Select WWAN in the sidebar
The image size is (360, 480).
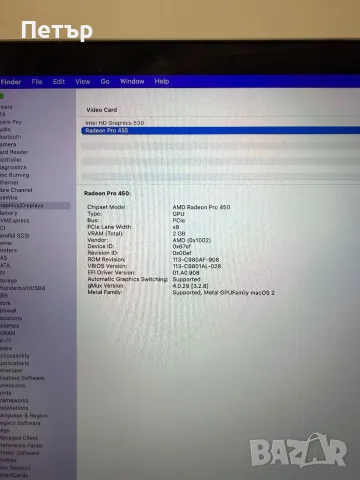click(8, 333)
